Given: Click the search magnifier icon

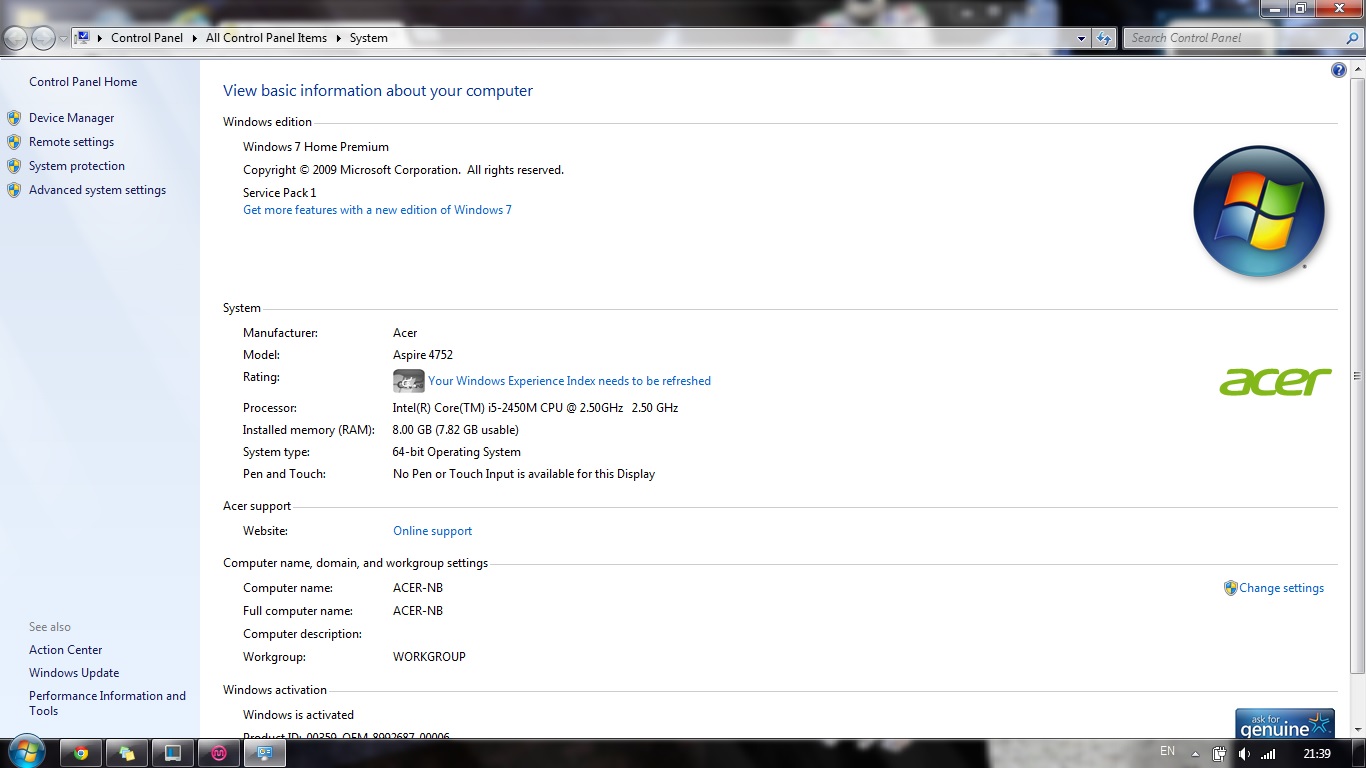Looking at the screenshot, I should tap(1353, 38).
